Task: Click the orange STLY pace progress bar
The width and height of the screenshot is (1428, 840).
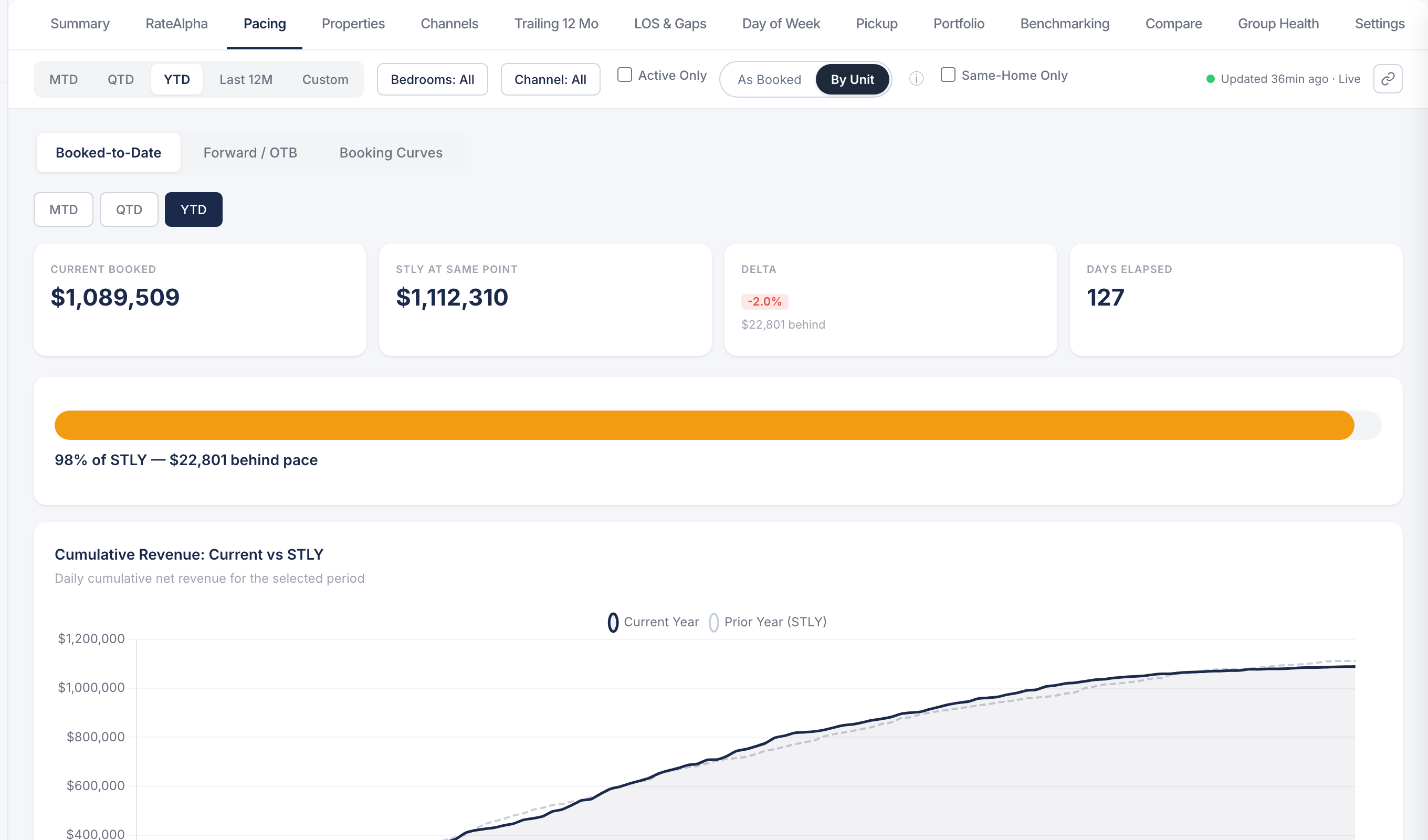Action: [x=704, y=425]
